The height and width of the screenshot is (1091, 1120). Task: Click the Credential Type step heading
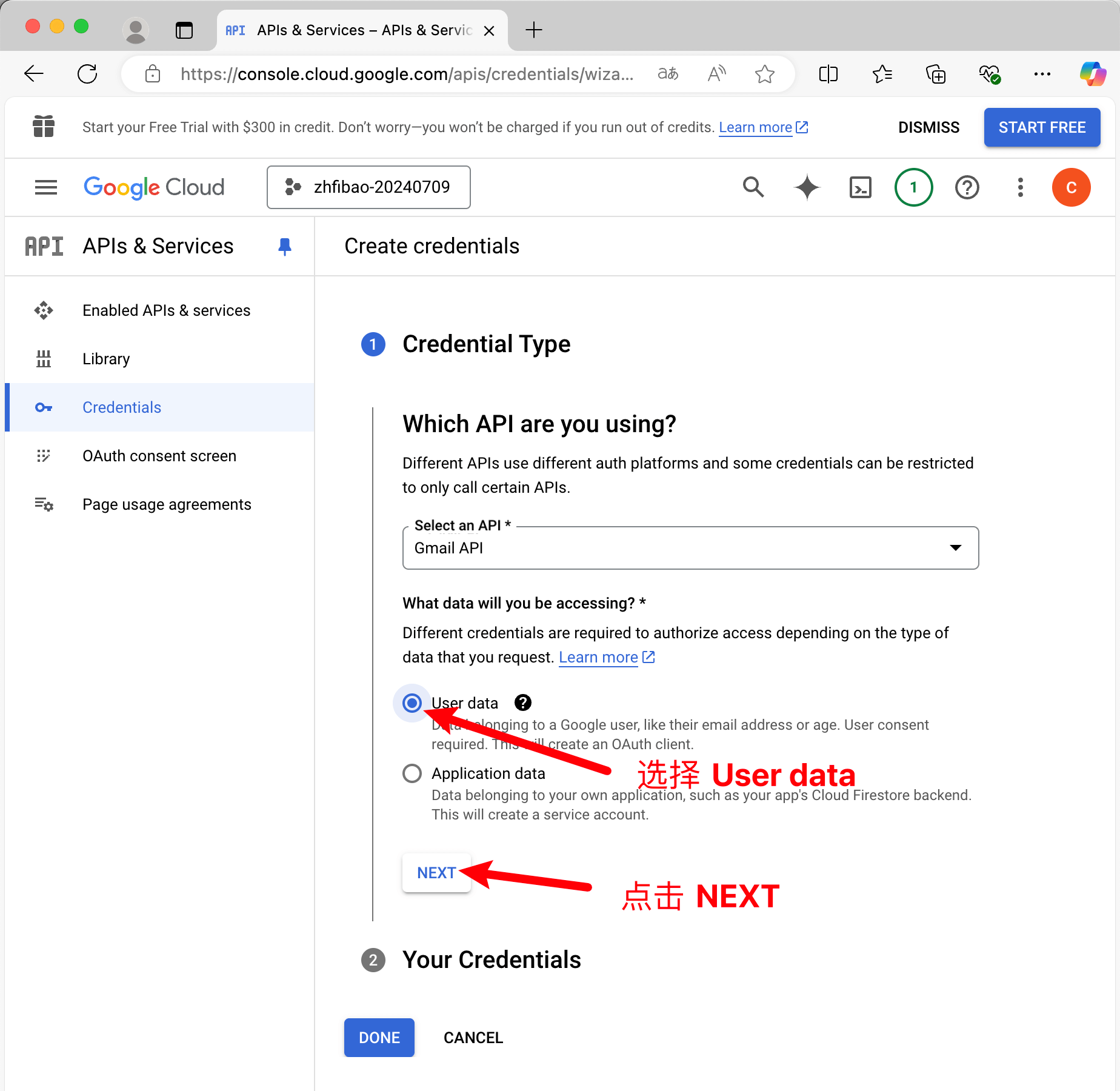(x=486, y=344)
